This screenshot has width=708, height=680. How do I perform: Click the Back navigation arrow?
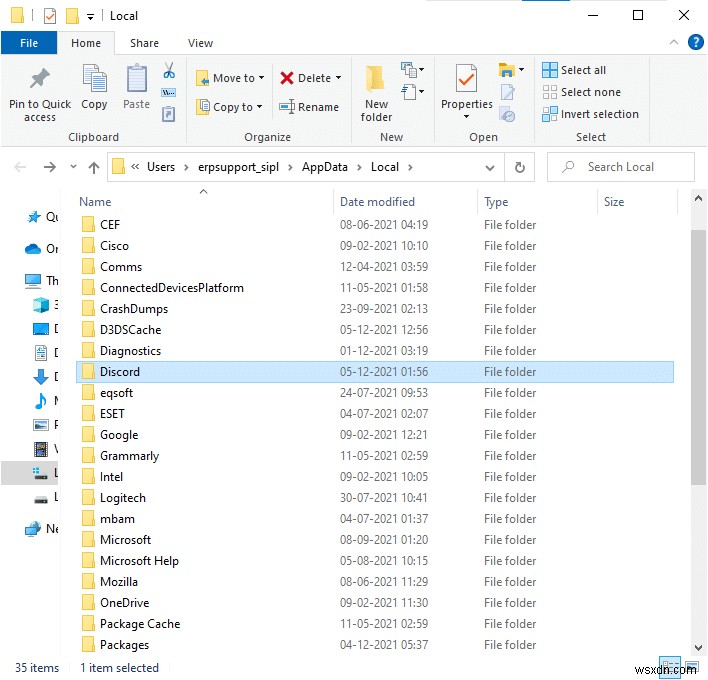click(x=20, y=167)
